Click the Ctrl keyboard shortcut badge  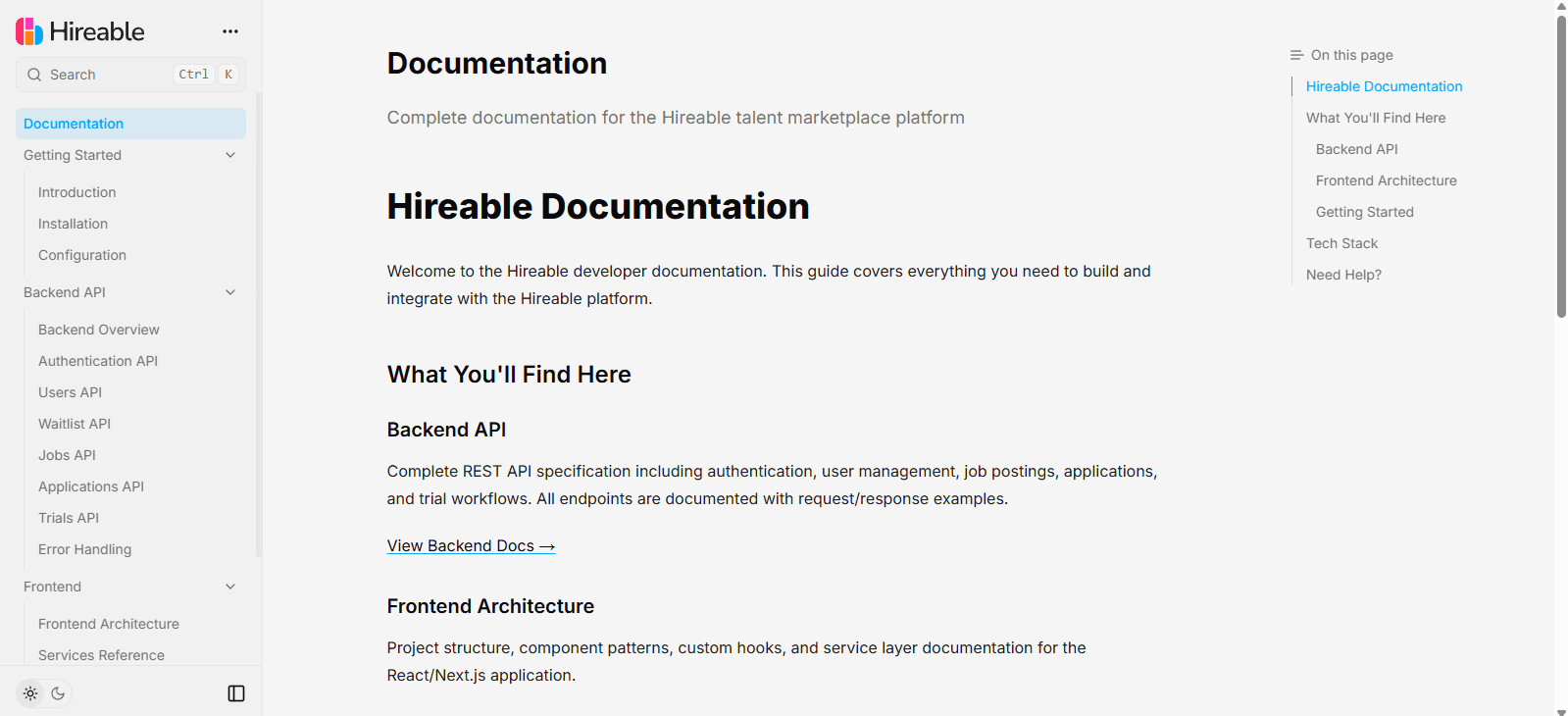tap(194, 75)
